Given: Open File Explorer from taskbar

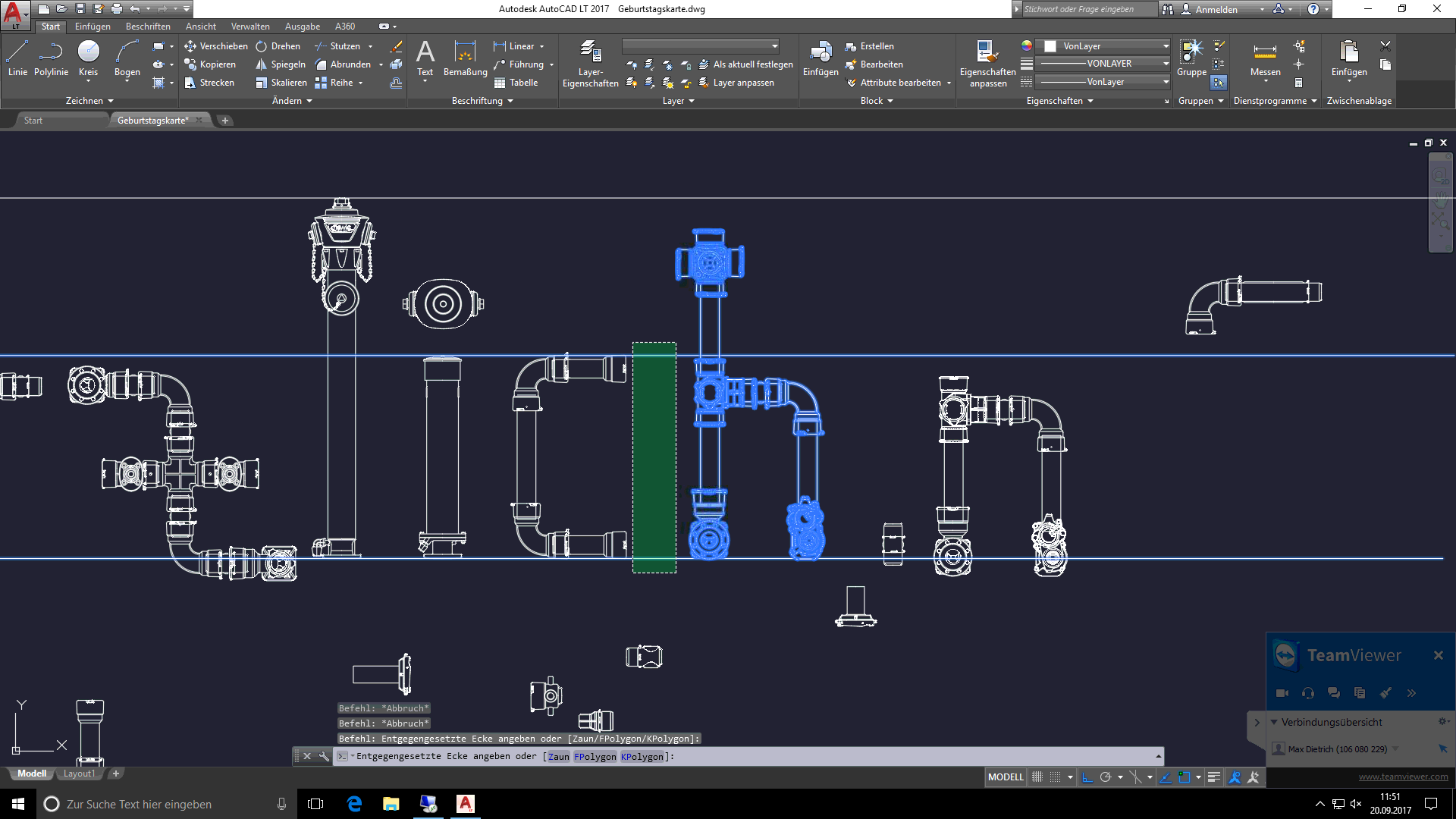Looking at the screenshot, I should (x=391, y=804).
